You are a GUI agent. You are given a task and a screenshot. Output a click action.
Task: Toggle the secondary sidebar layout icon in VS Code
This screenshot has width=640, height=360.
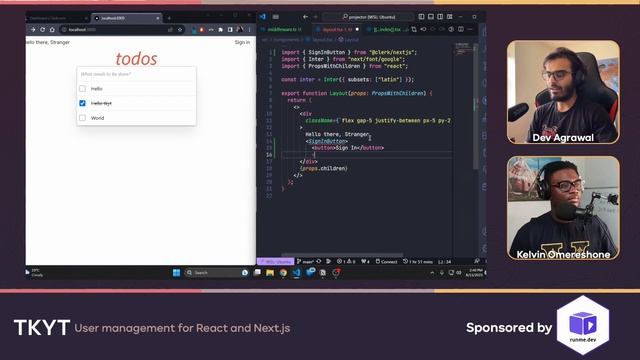tap(440, 17)
